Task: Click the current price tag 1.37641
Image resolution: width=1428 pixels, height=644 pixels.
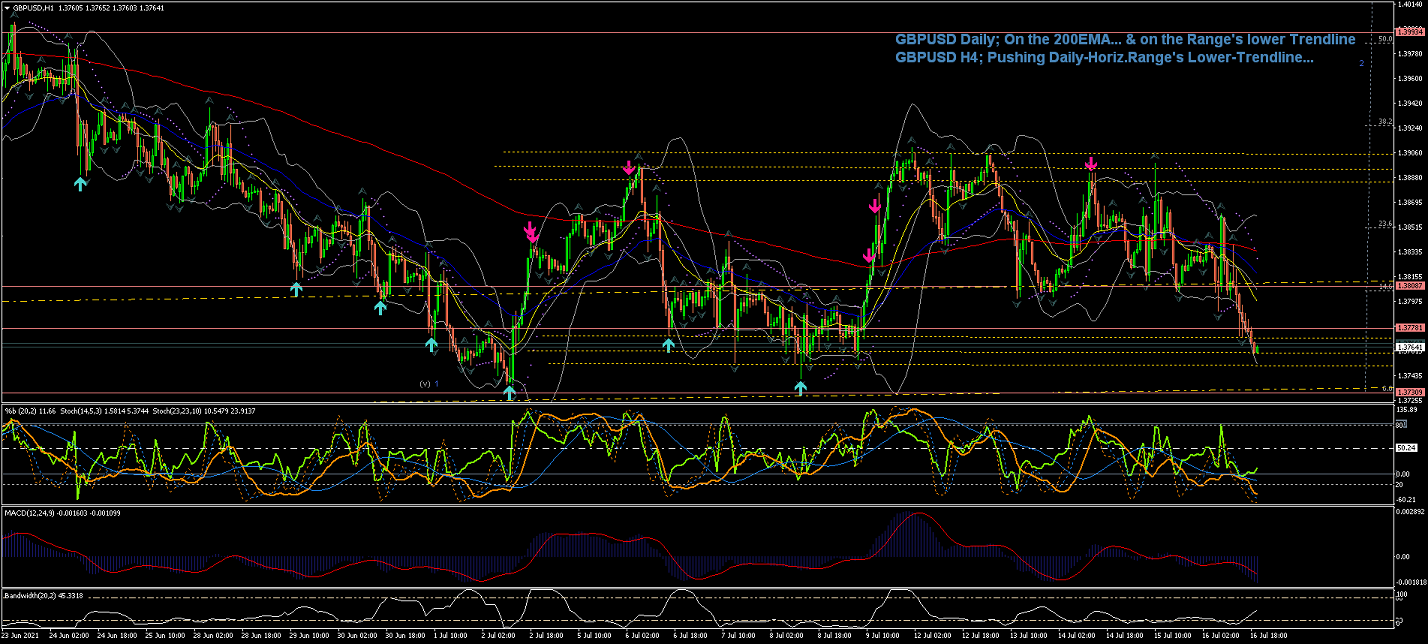Action: 1410,347
